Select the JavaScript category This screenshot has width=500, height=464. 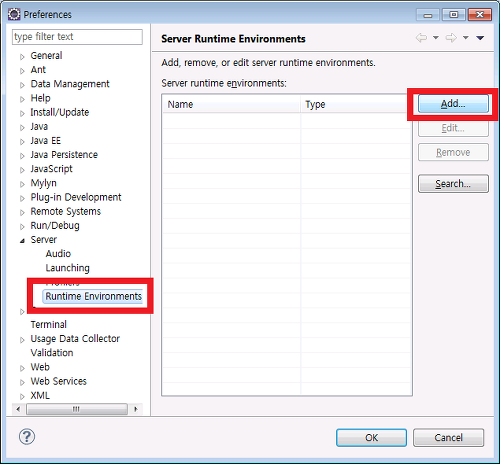click(51, 169)
